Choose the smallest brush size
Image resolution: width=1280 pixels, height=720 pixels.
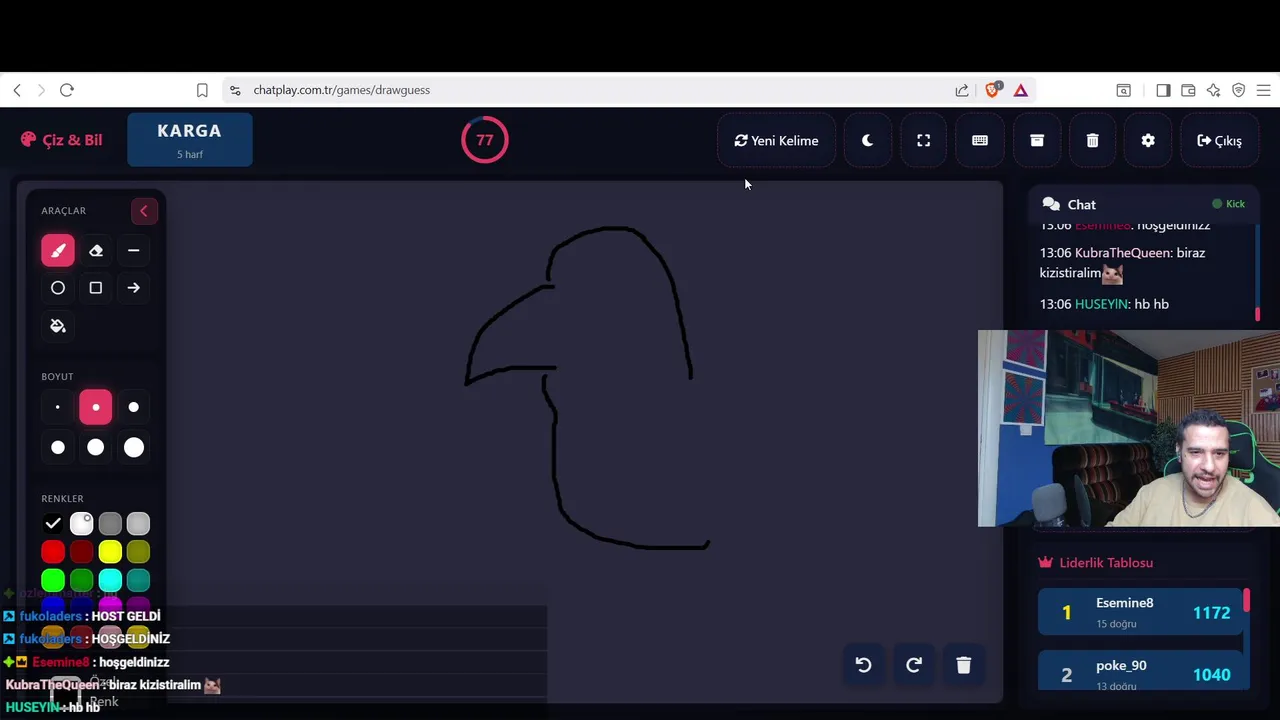[58, 407]
